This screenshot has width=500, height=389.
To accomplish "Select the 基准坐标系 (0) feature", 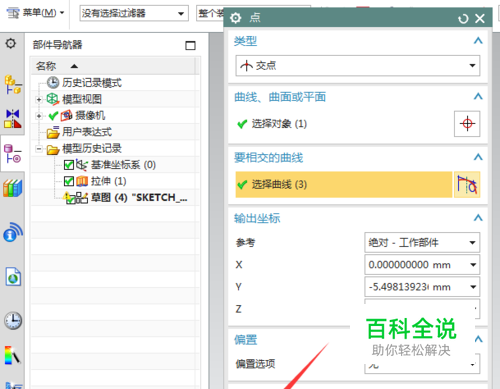I will pos(123,165).
